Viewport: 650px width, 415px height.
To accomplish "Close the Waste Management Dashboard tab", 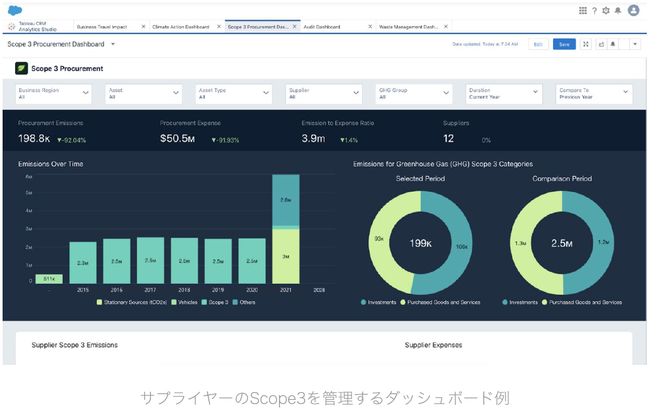I will pyautogui.click(x=446, y=27).
